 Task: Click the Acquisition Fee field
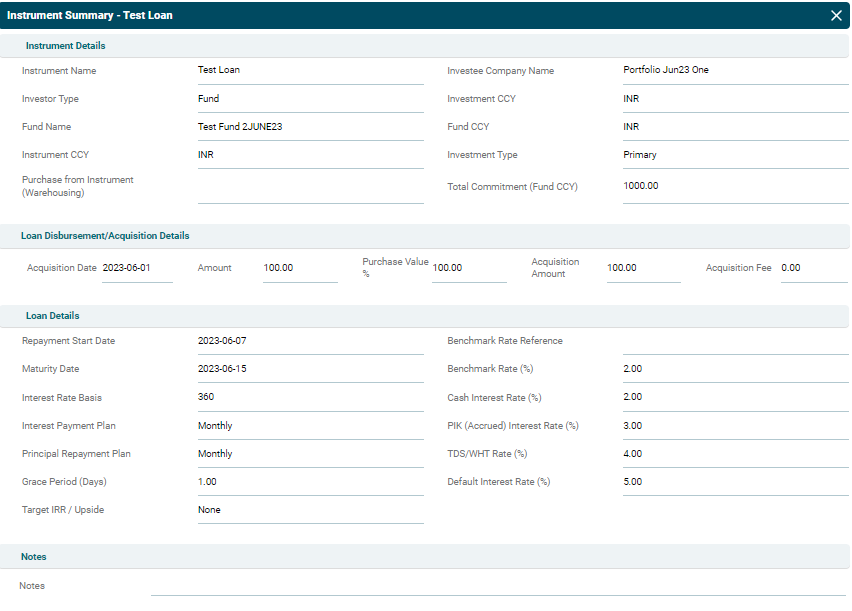(x=813, y=268)
